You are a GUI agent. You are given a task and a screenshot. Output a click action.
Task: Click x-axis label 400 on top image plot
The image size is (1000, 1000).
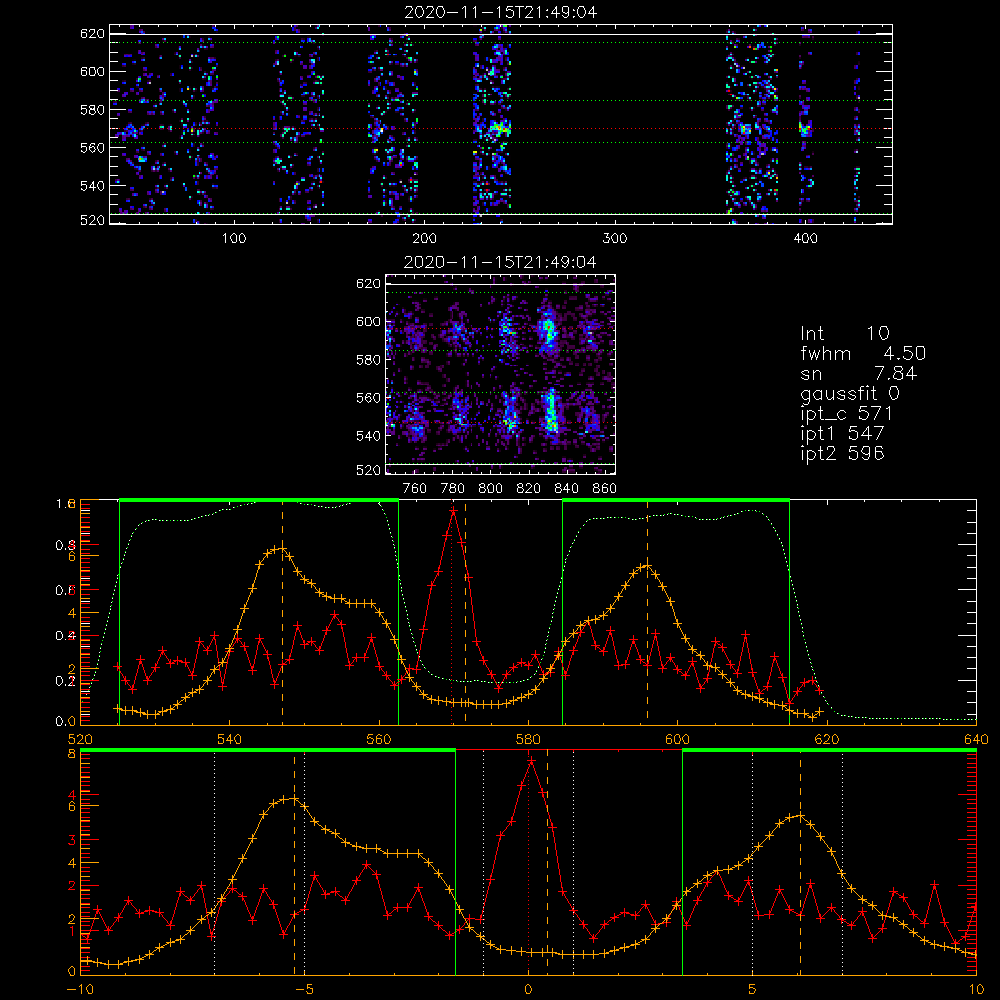805,239
